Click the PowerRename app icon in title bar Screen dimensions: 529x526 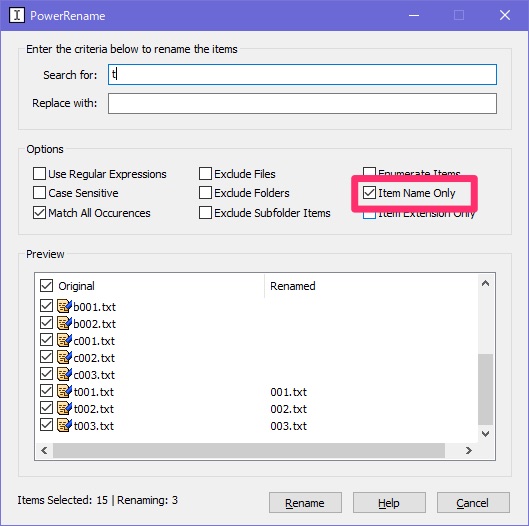pos(17,15)
